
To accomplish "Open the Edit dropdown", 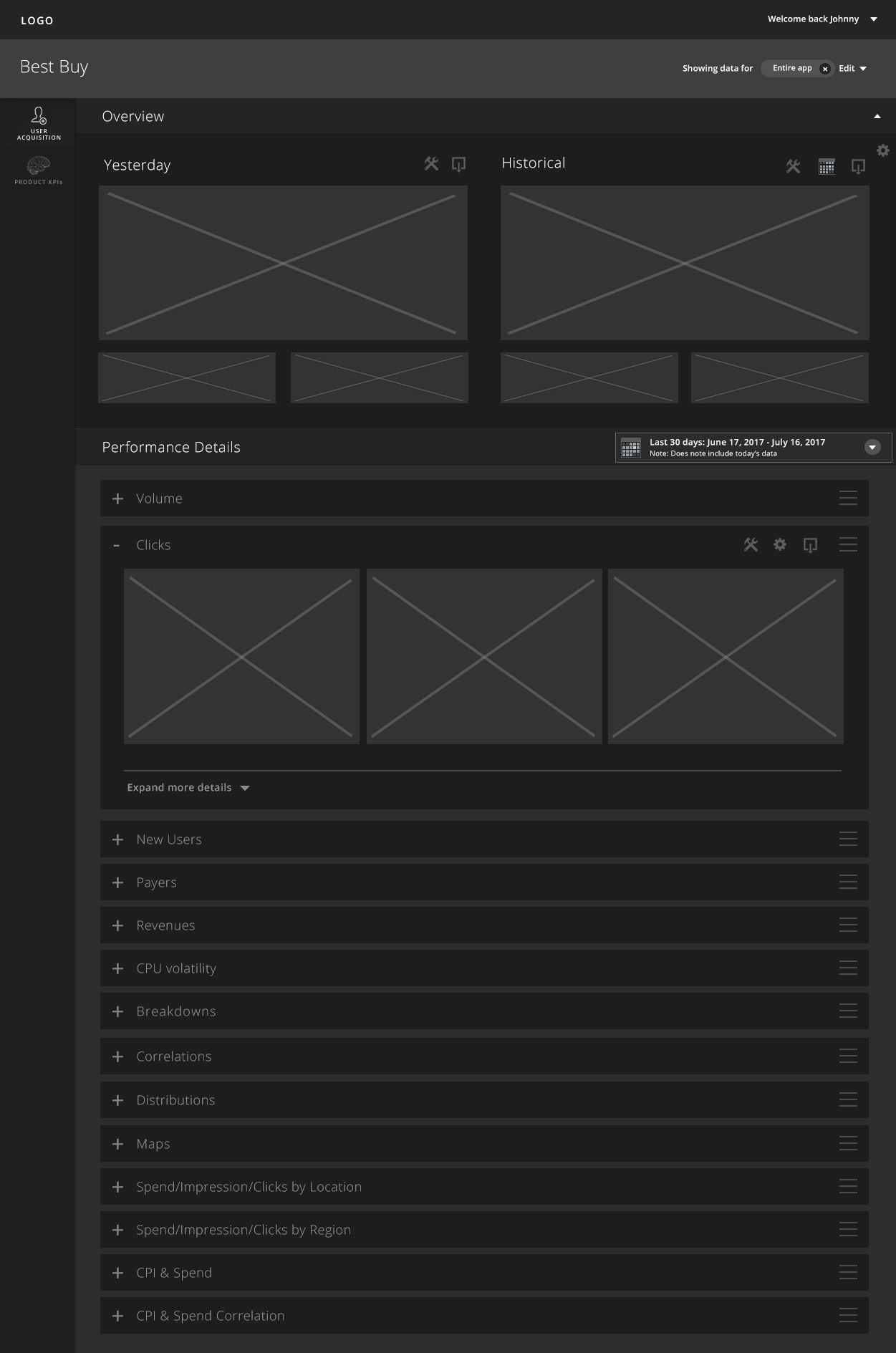I will pyautogui.click(x=852, y=69).
